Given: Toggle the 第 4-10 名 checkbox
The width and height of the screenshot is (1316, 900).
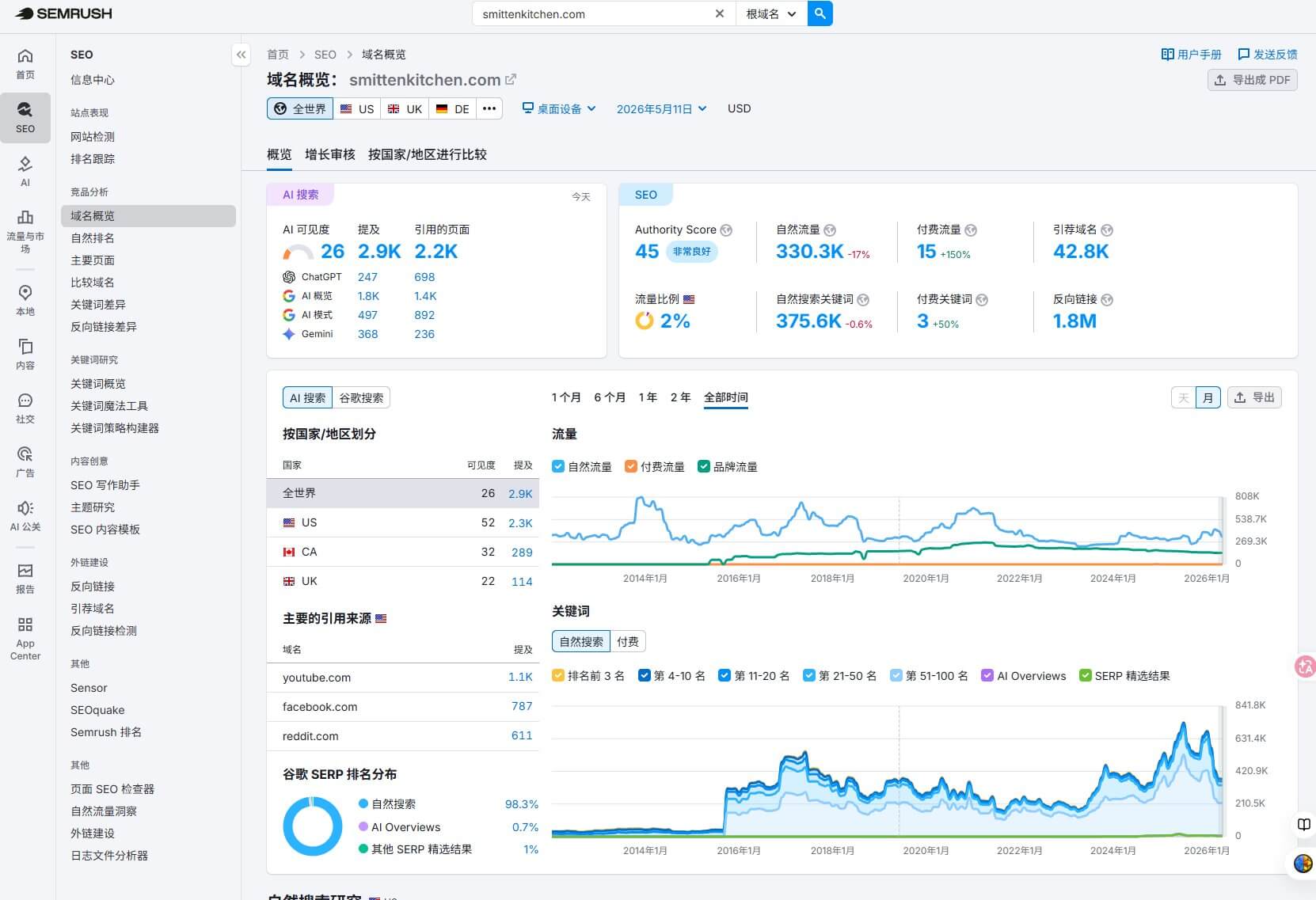Looking at the screenshot, I should (645, 675).
